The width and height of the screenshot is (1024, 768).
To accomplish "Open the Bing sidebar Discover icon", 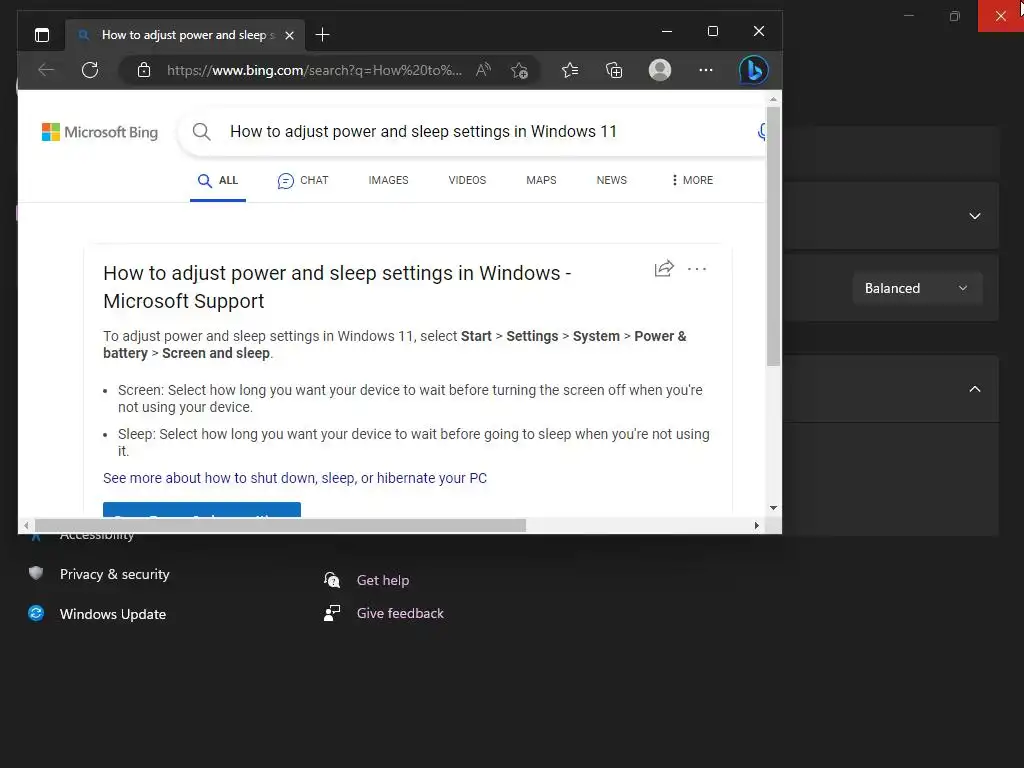I will pyautogui.click(x=753, y=70).
